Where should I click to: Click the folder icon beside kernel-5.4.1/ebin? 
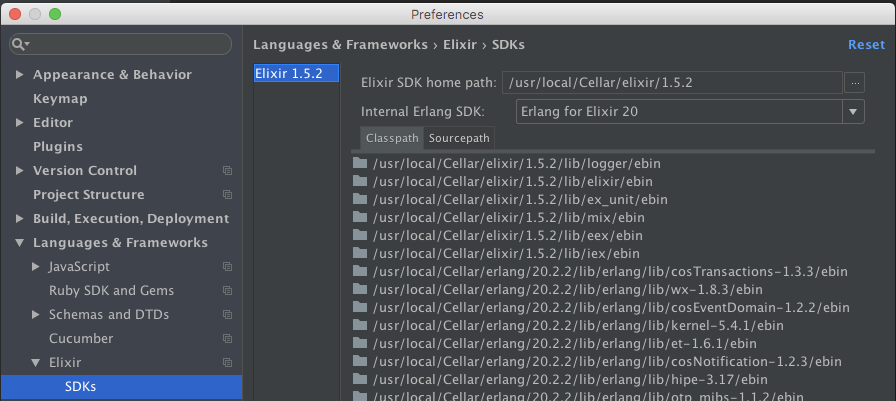tap(359, 326)
